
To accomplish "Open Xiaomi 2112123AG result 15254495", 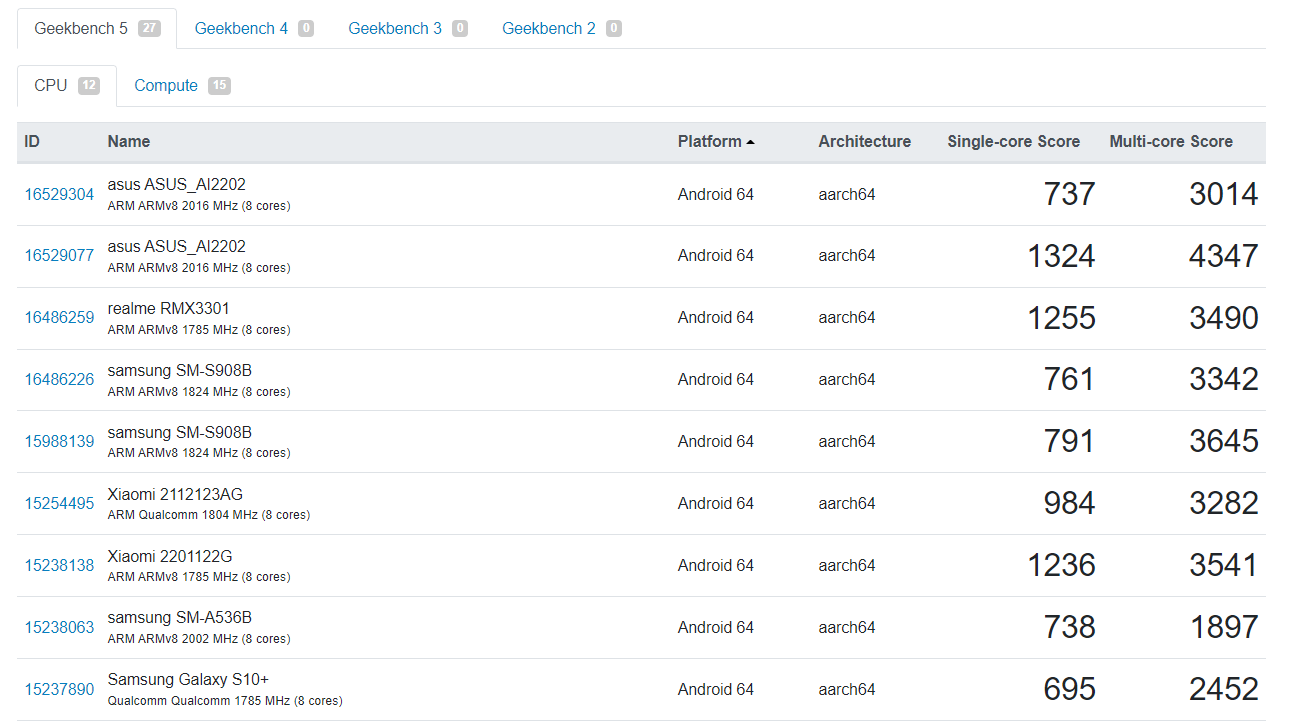I will pyautogui.click(x=59, y=504).
